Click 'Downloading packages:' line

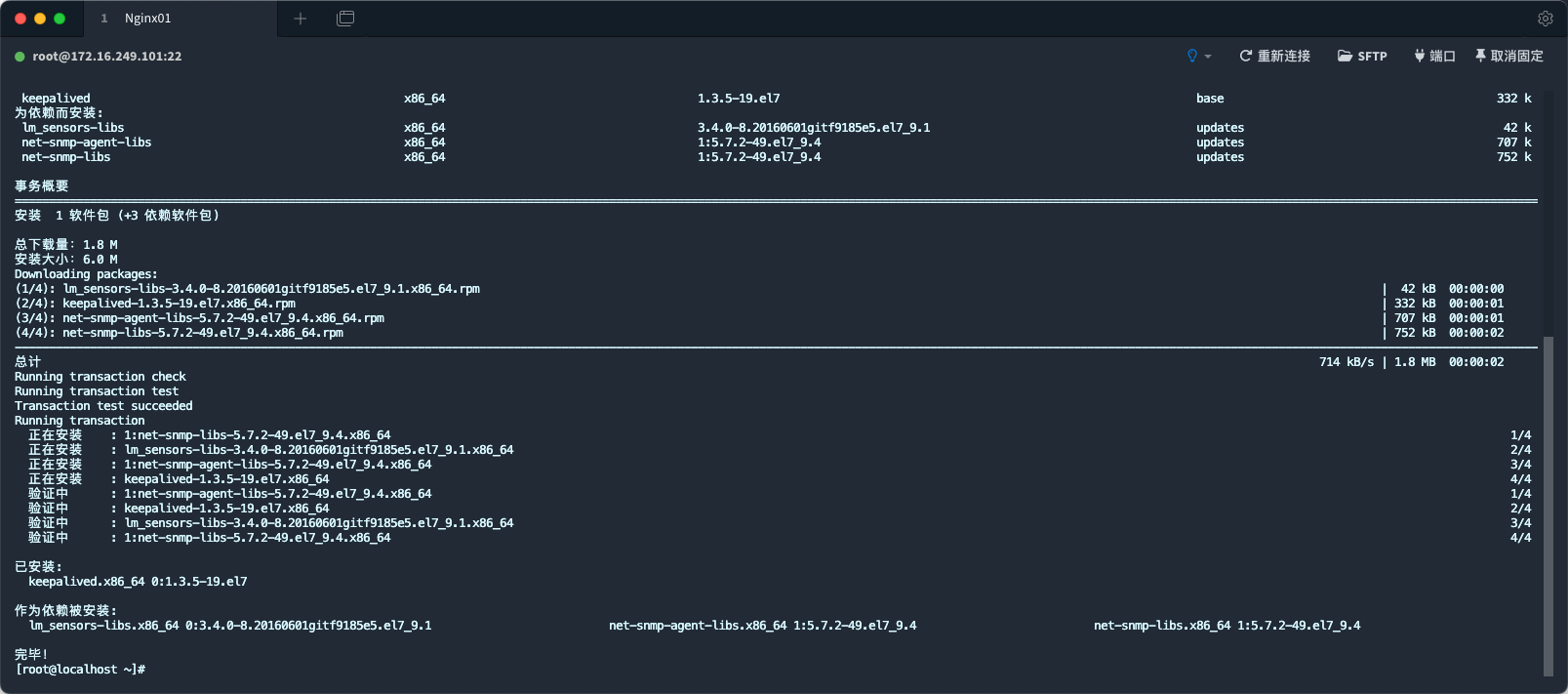coord(86,274)
